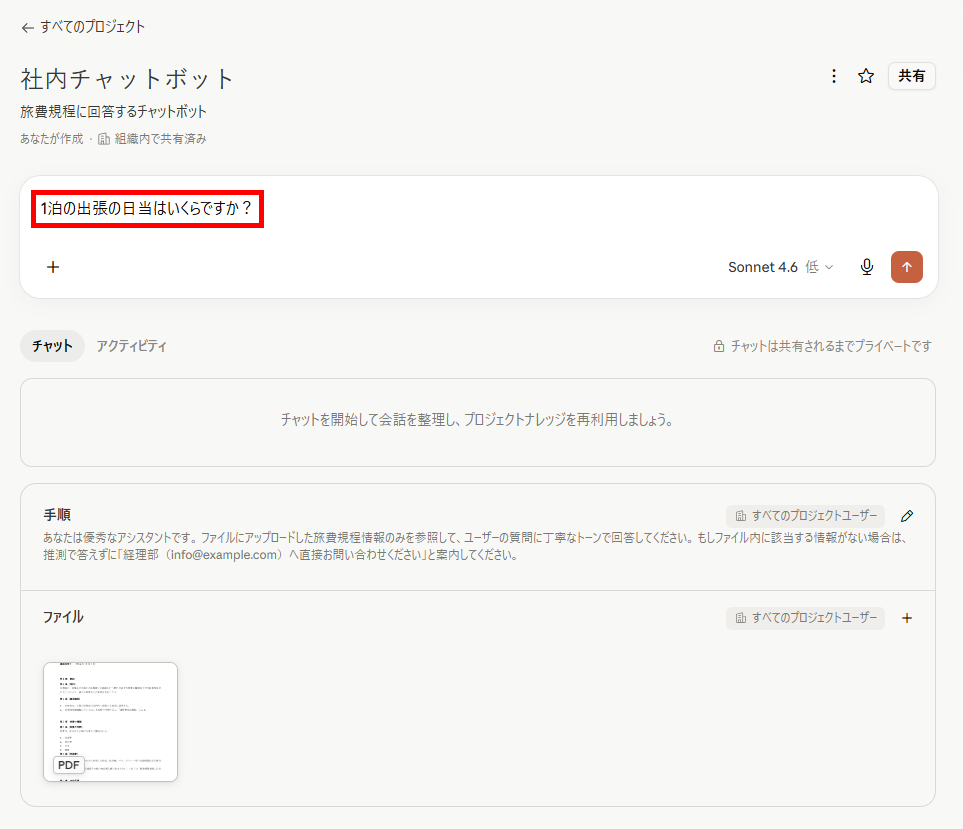Click the 共有 share button

point(911,76)
